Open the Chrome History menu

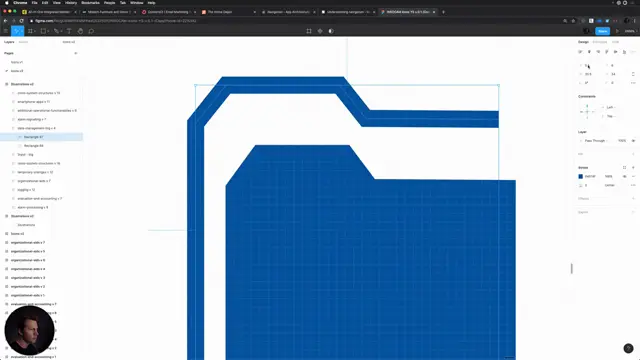pos(71,3)
